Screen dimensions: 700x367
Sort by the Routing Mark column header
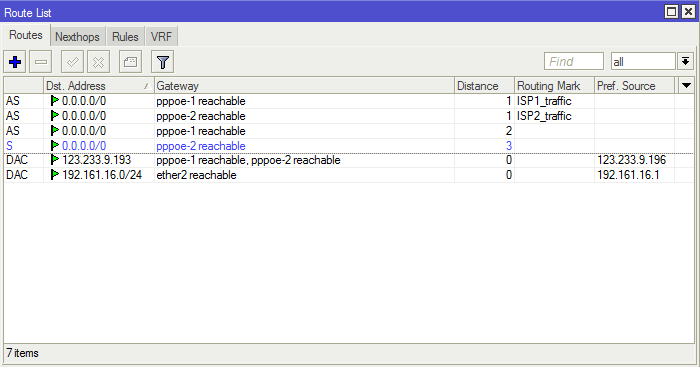(554, 85)
